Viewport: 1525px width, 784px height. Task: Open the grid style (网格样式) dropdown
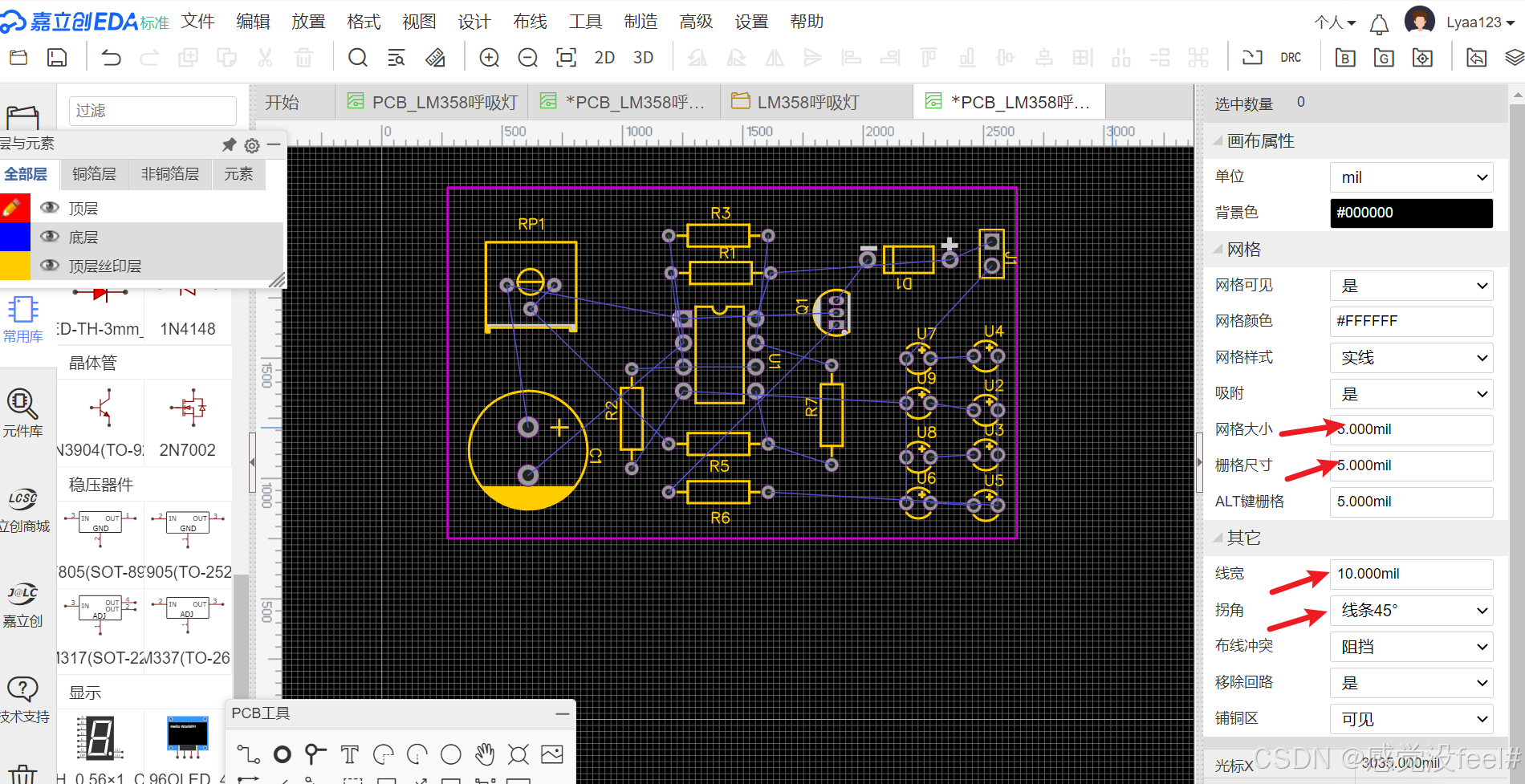[x=1411, y=358]
